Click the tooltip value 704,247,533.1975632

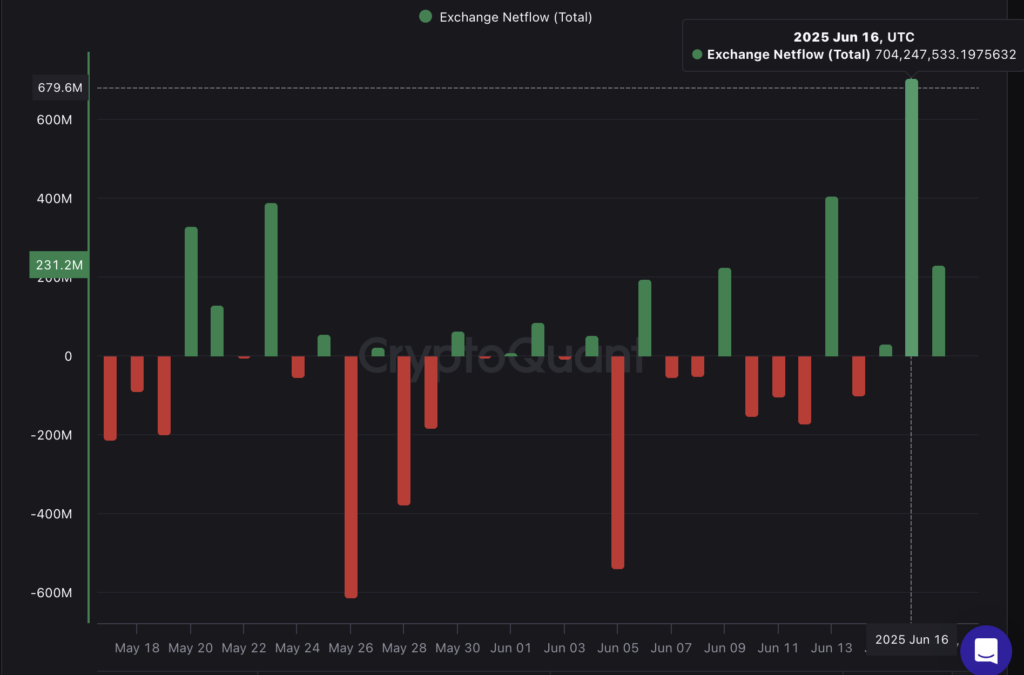[945, 54]
